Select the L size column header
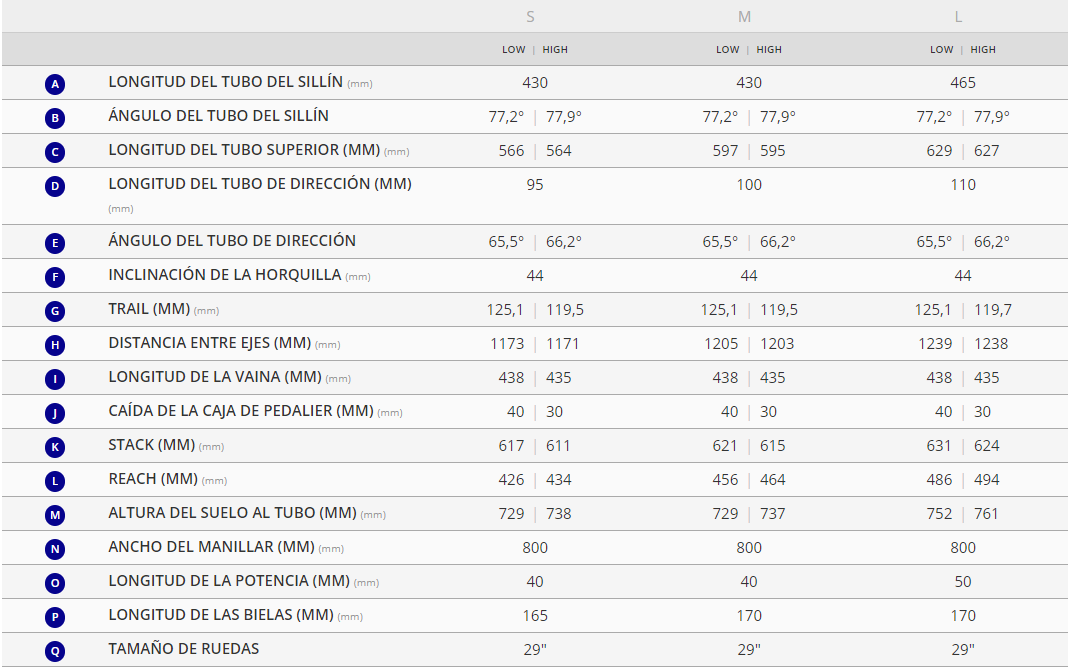 tap(958, 17)
